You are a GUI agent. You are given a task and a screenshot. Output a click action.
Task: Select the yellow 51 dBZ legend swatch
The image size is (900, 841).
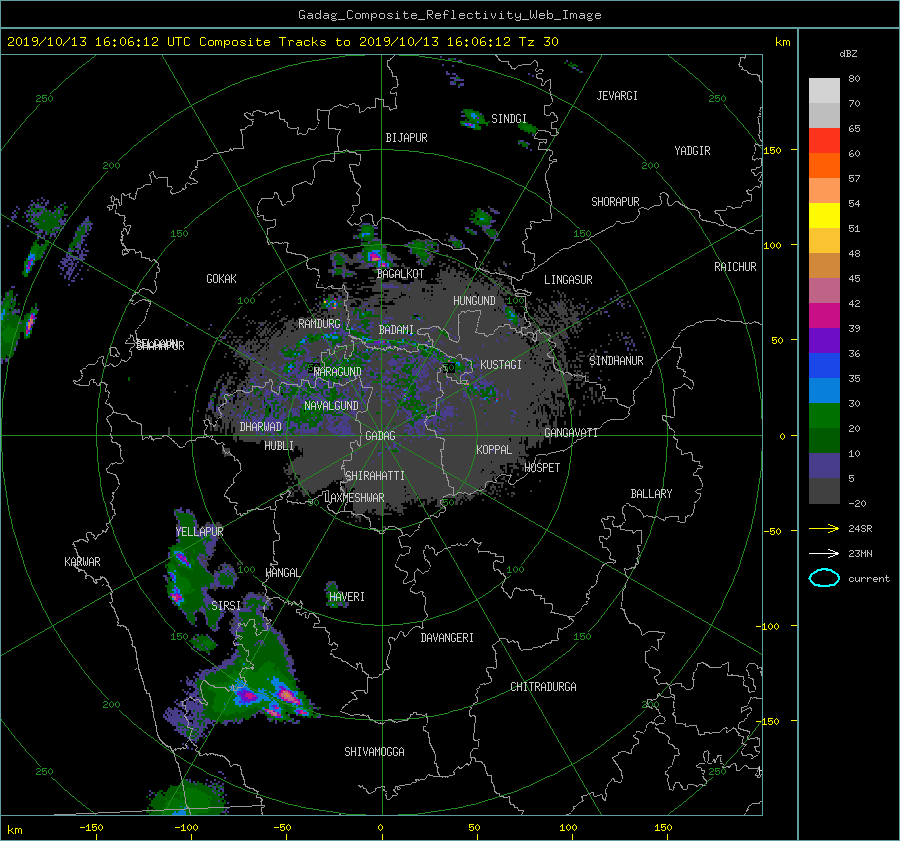(x=824, y=215)
